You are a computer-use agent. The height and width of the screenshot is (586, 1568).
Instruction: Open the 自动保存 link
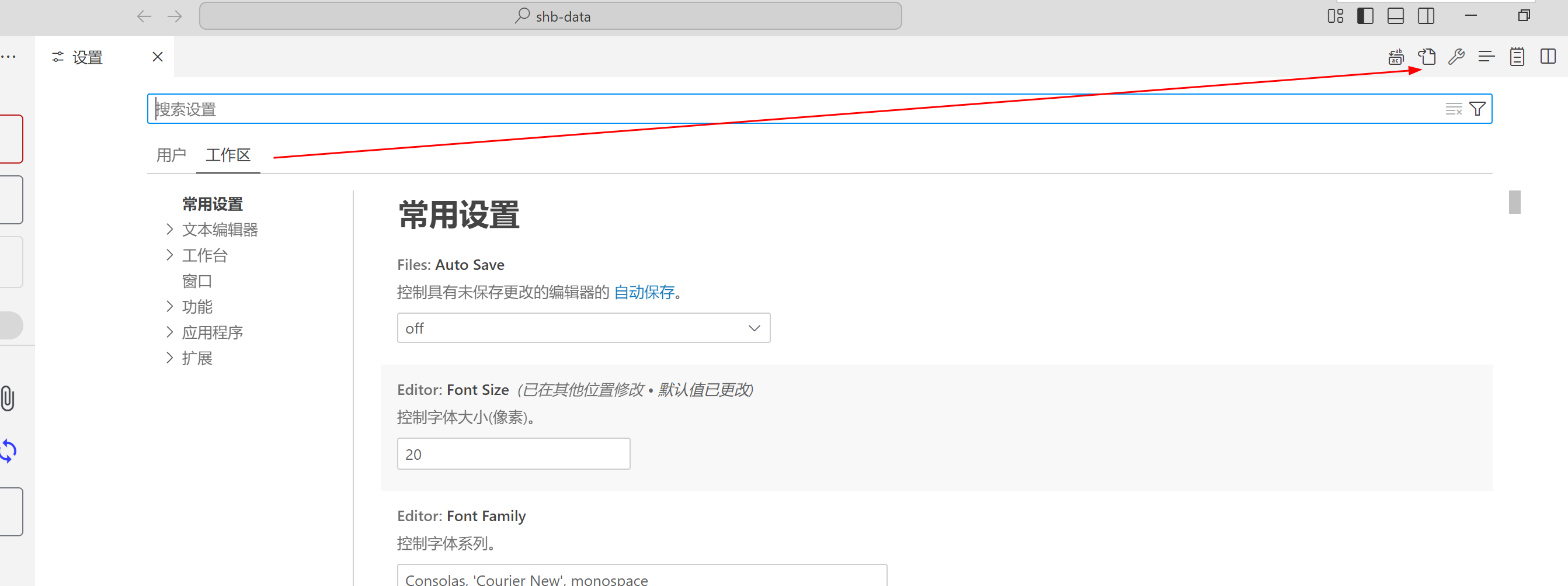[644, 292]
